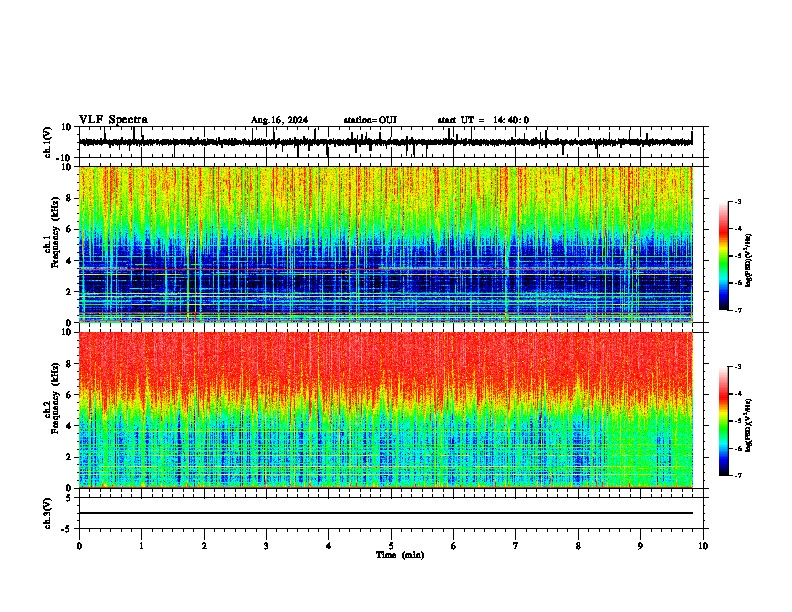Click the "station=OUJ" label

pyautogui.click(x=370, y=120)
